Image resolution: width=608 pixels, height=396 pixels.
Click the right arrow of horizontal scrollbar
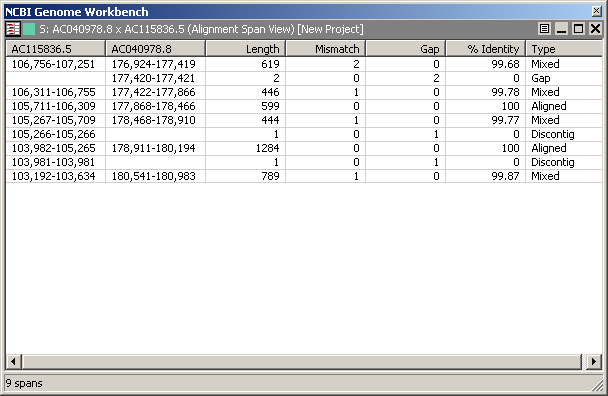(594, 361)
